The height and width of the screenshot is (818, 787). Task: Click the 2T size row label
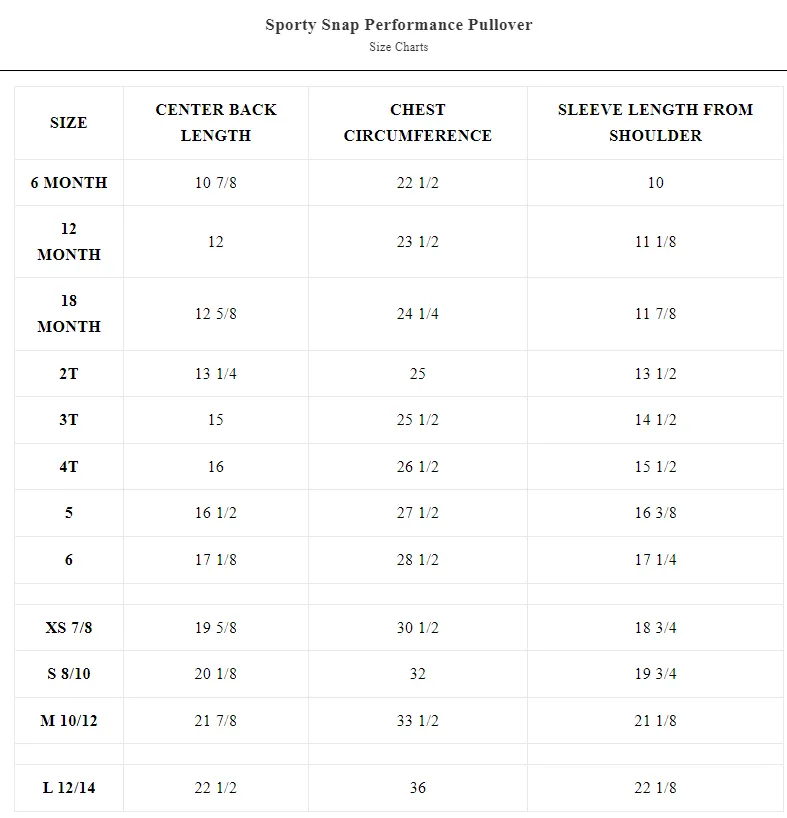pos(69,374)
